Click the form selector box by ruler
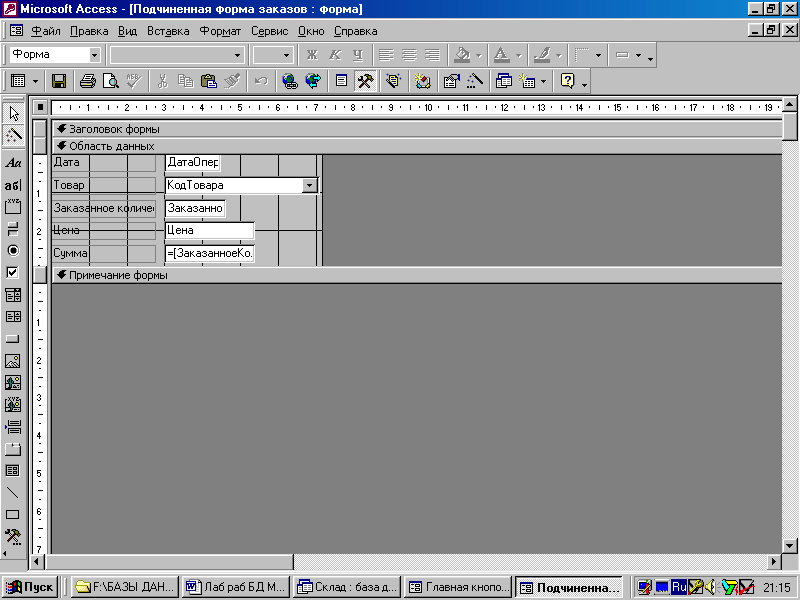Image resolution: width=800 pixels, height=600 pixels. click(40, 108)
